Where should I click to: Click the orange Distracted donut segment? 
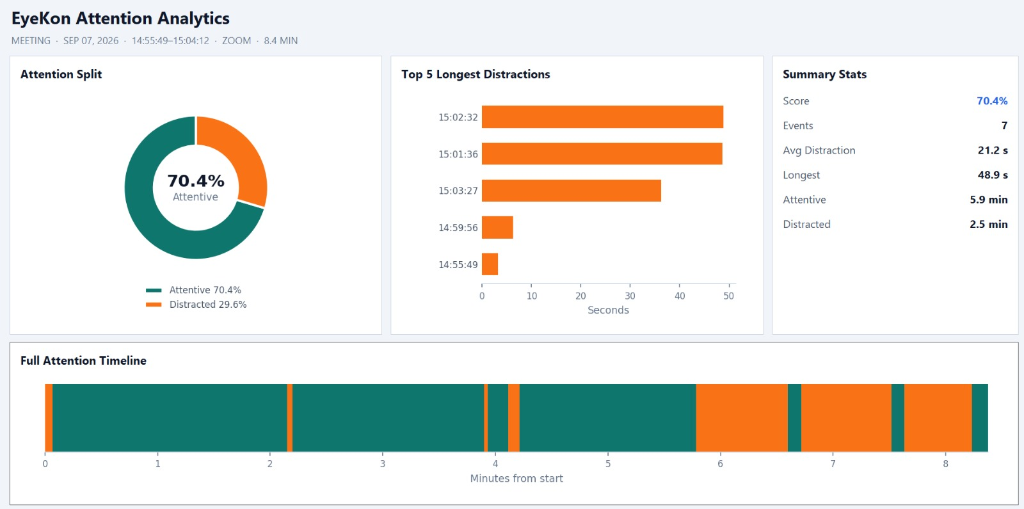click(245, 157)
